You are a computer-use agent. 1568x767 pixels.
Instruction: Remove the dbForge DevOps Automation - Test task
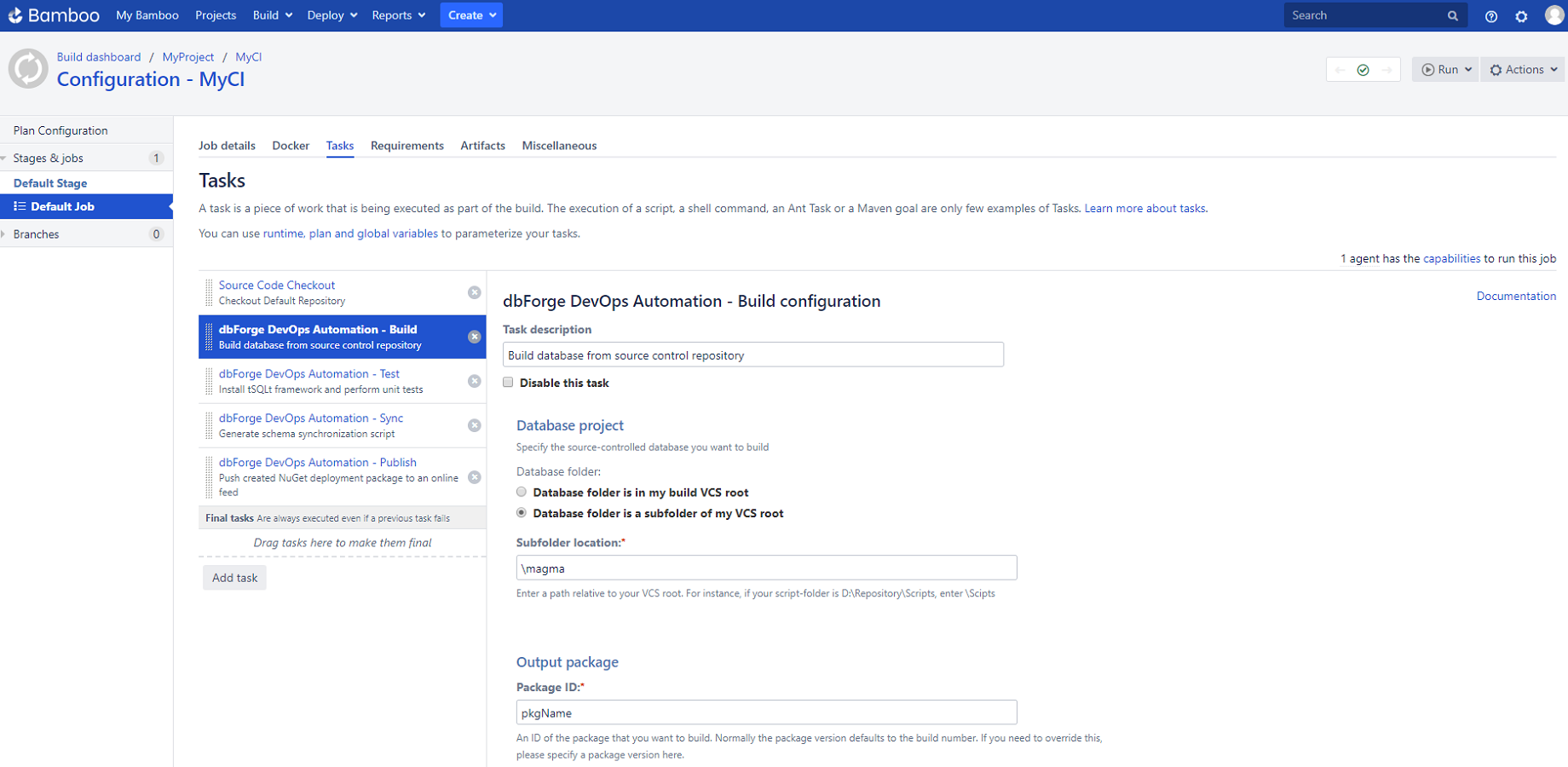pyautogui.click(x=475, y=381)
